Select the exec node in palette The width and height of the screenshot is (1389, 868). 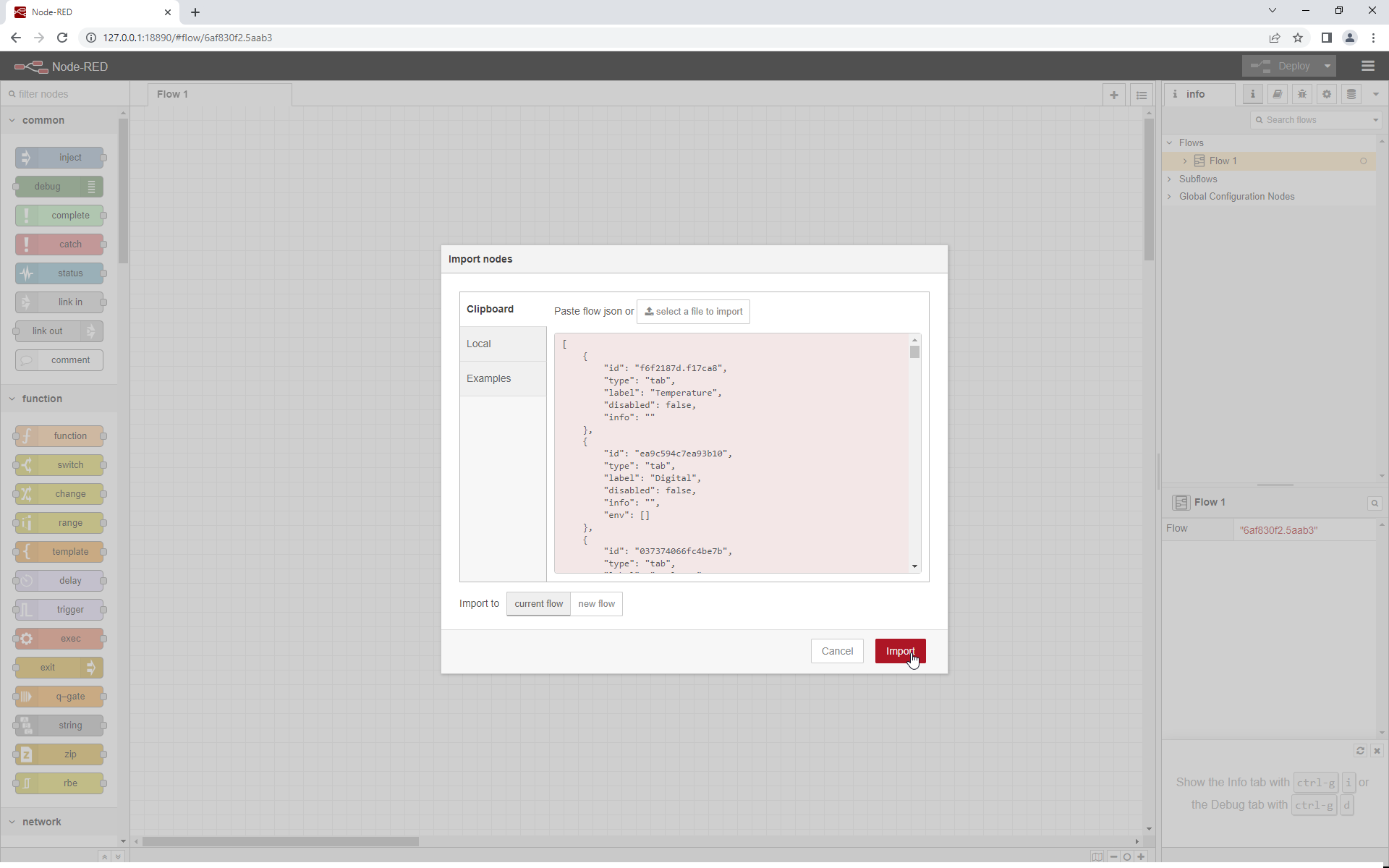59,639
